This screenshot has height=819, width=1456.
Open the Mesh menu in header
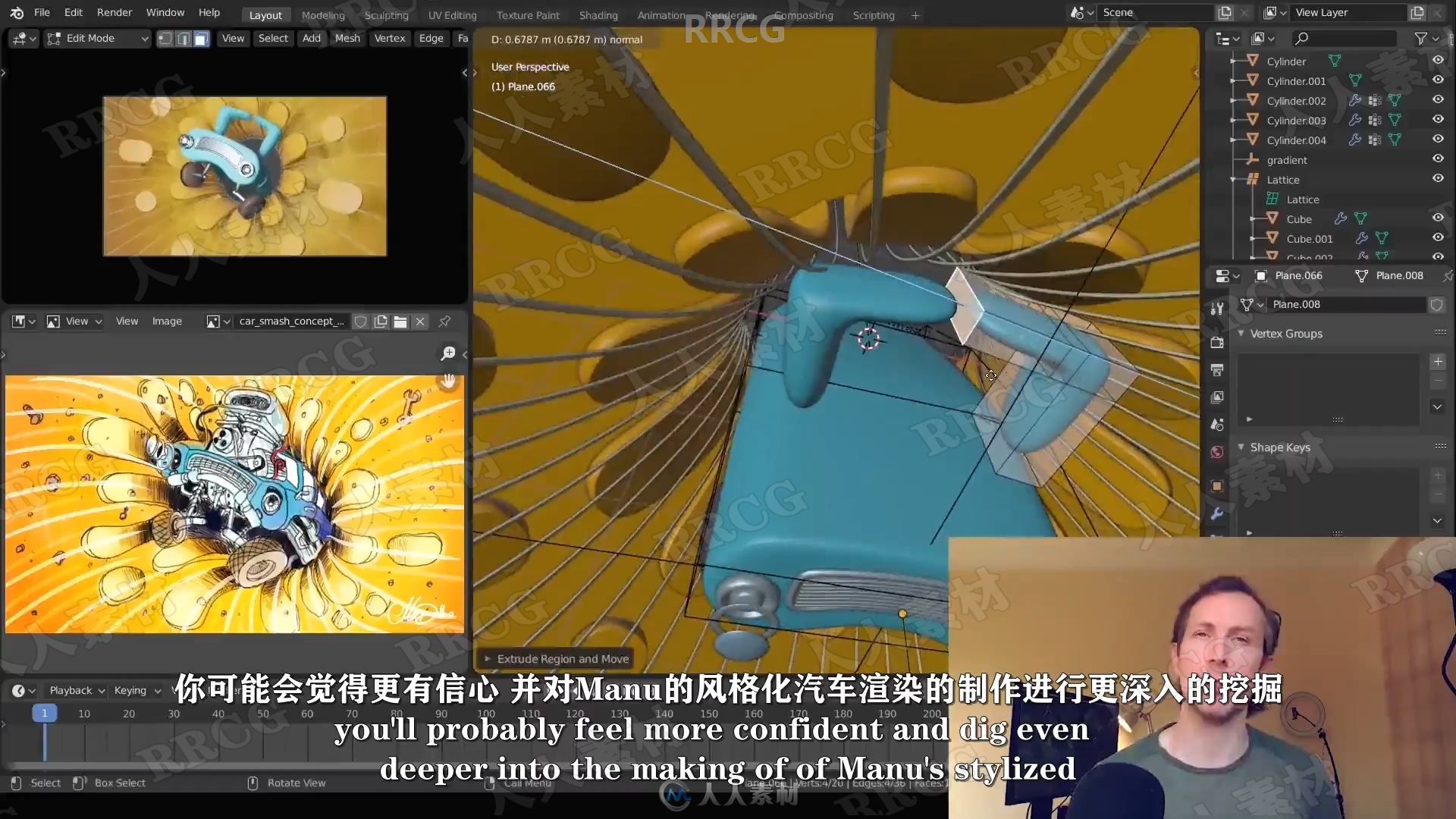[x=347, y=38]
